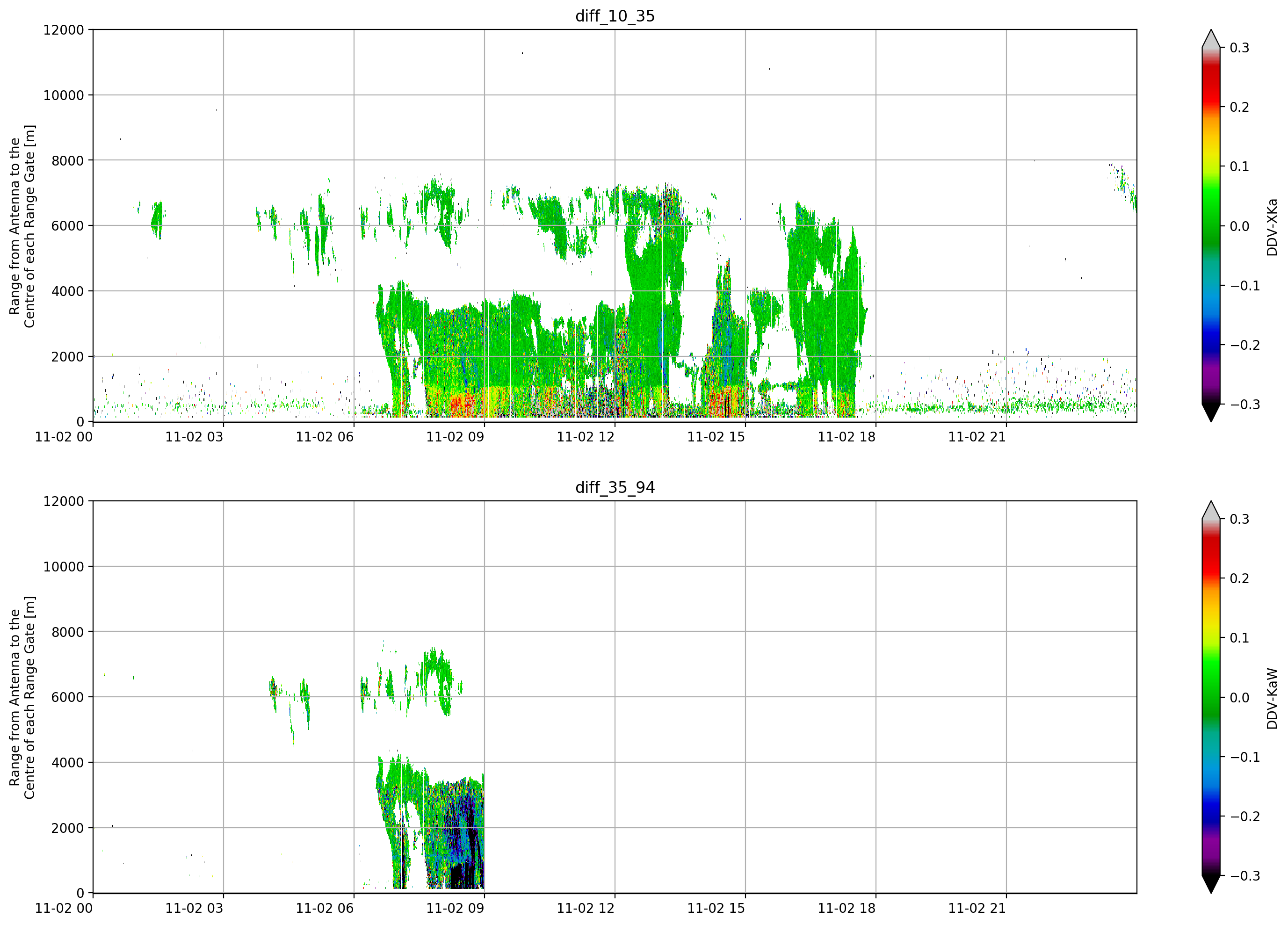Click the −0.1 tick on DDV-XKa colorbar
This screenshot has height=925, width=1288.
pyautogui.click(x=1245, y=286)
